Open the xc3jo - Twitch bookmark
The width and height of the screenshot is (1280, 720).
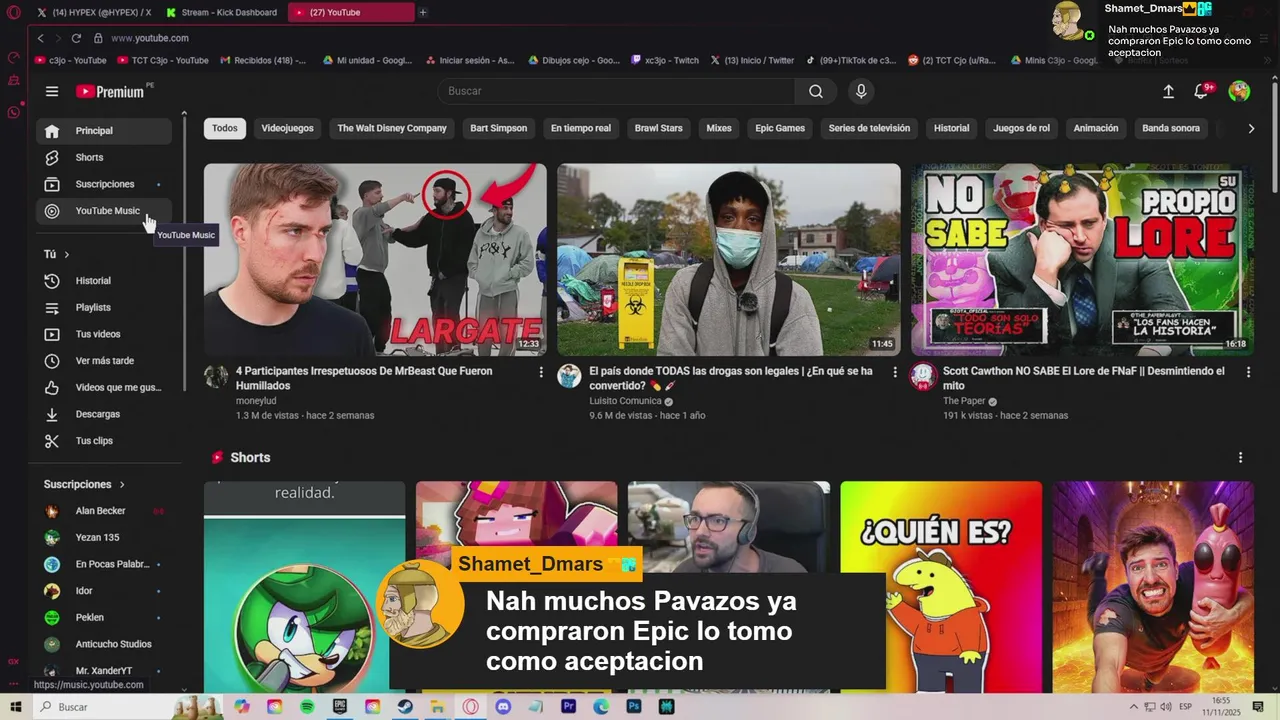(x=665, y=60)
